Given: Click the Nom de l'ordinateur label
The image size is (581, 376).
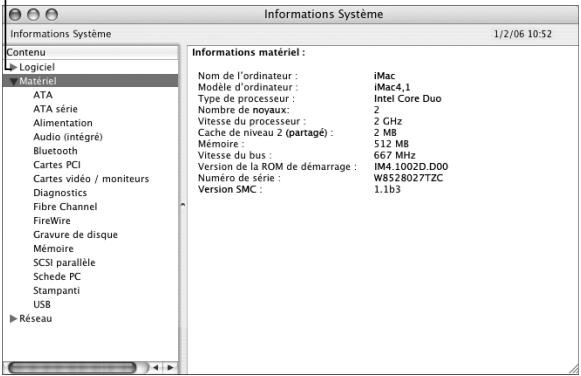Looking at the screenshot, I should 248,76.
